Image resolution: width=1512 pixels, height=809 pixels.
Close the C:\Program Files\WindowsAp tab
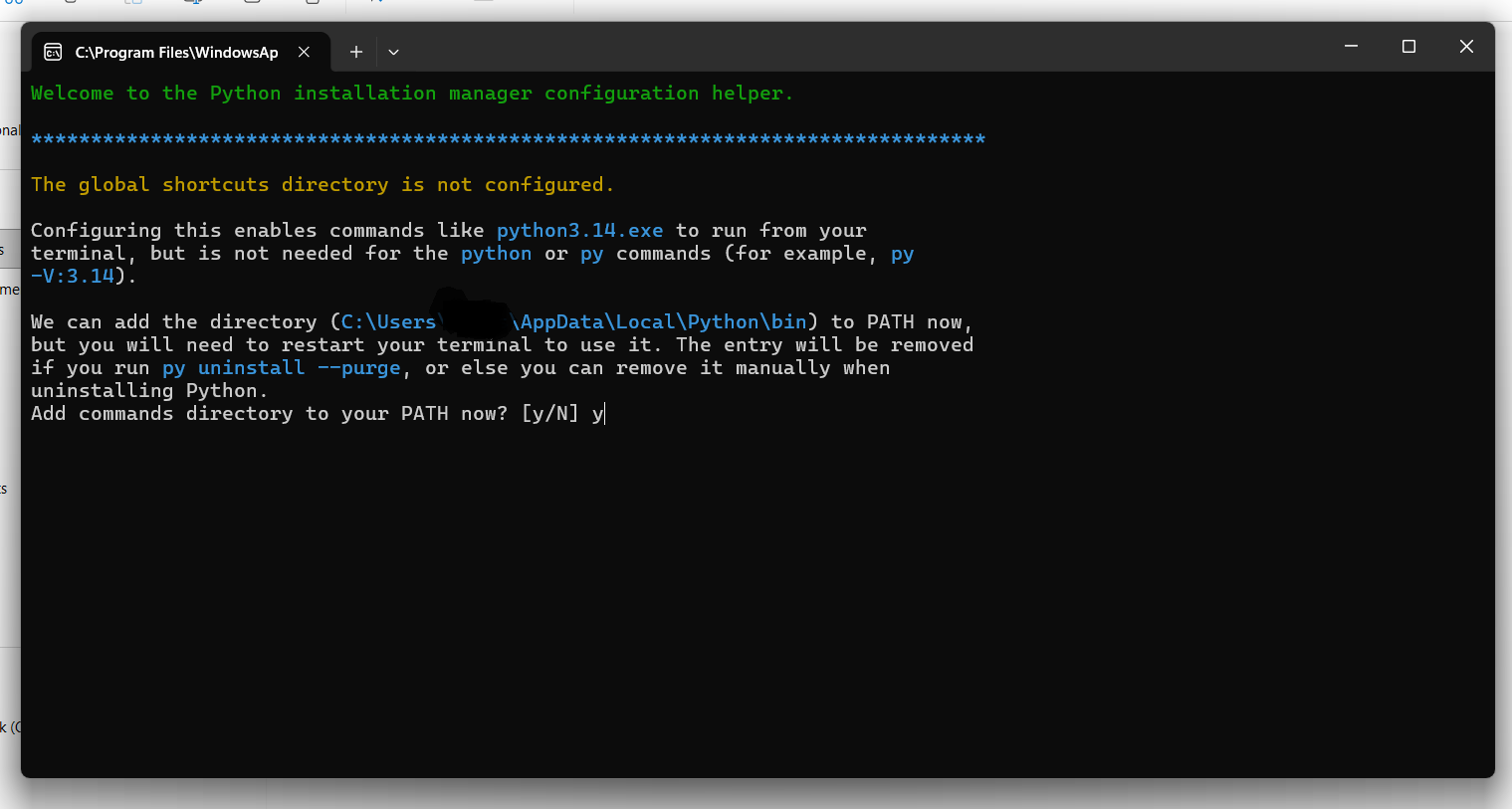[304, 52]
